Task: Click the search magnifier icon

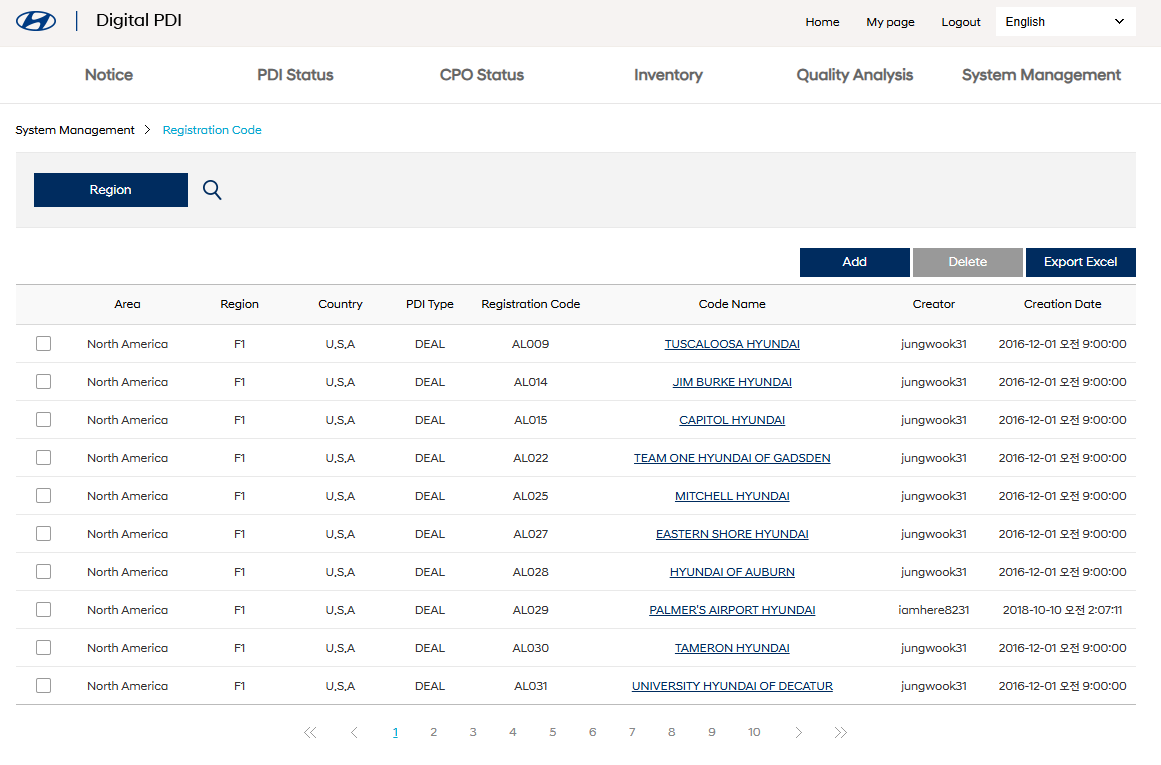Action: tap(212, 190)
